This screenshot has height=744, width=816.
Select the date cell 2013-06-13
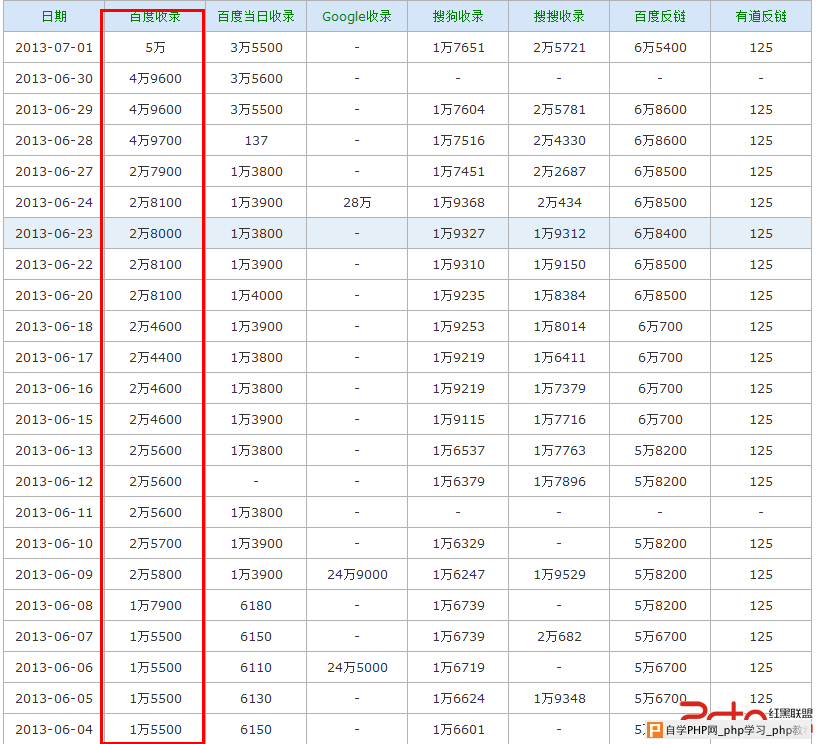(54, 451)
